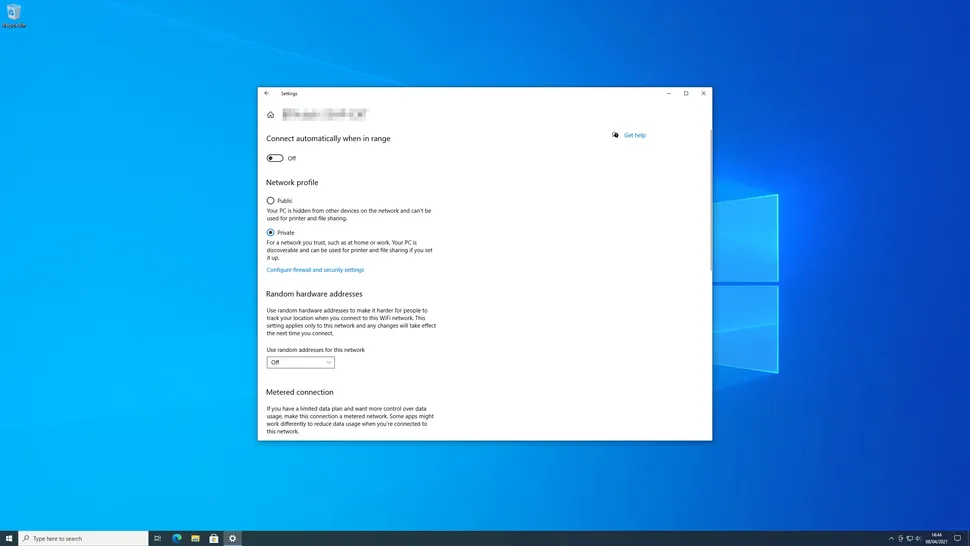Click the network tray icon

[909, 539]
